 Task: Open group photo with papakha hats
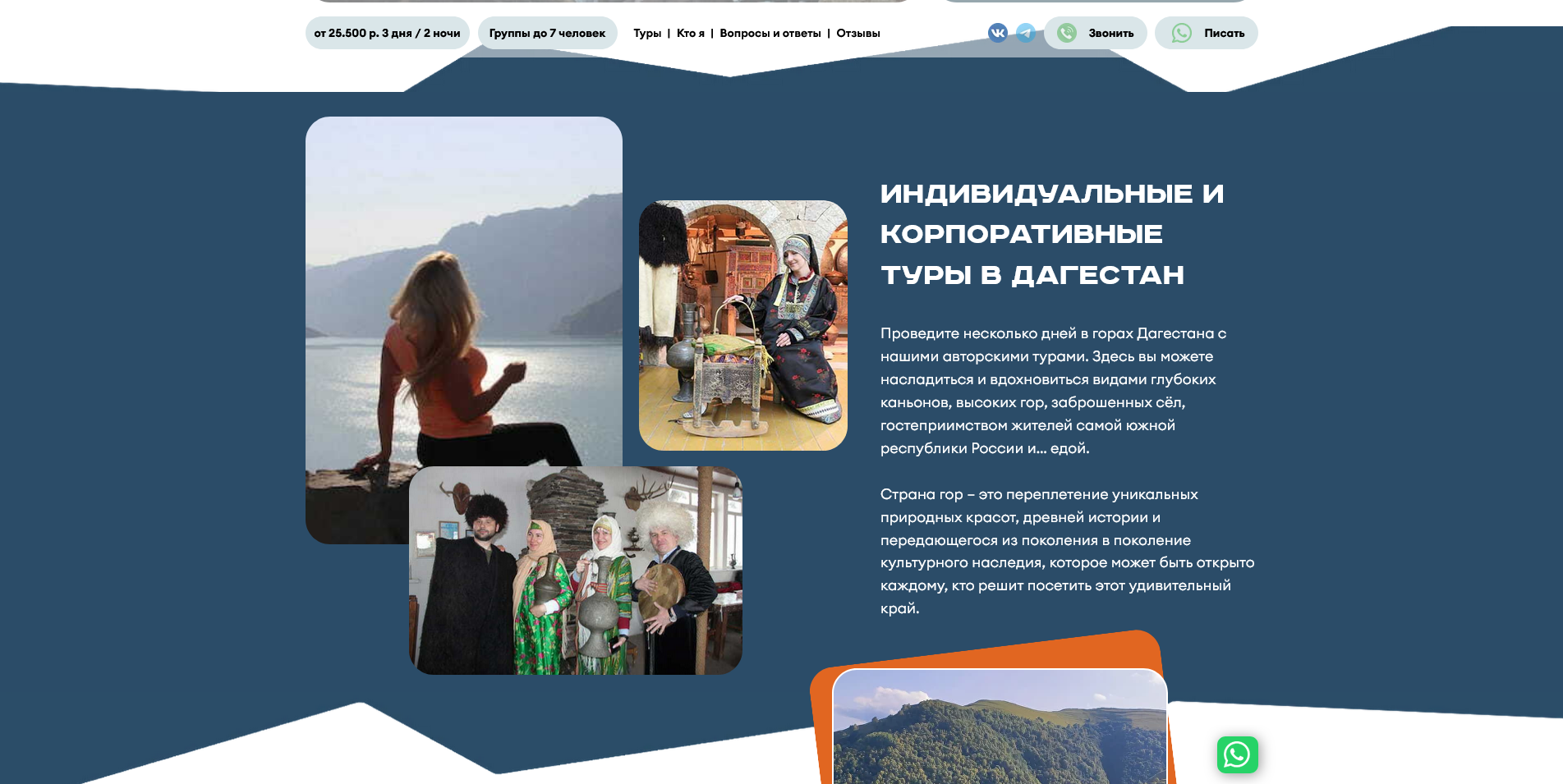pos(576,571)
